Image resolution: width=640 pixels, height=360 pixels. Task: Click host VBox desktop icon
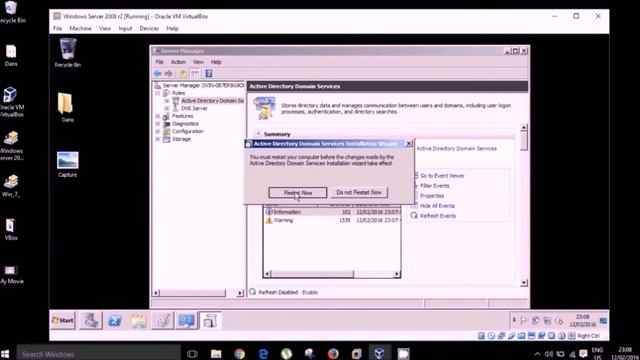11,229
